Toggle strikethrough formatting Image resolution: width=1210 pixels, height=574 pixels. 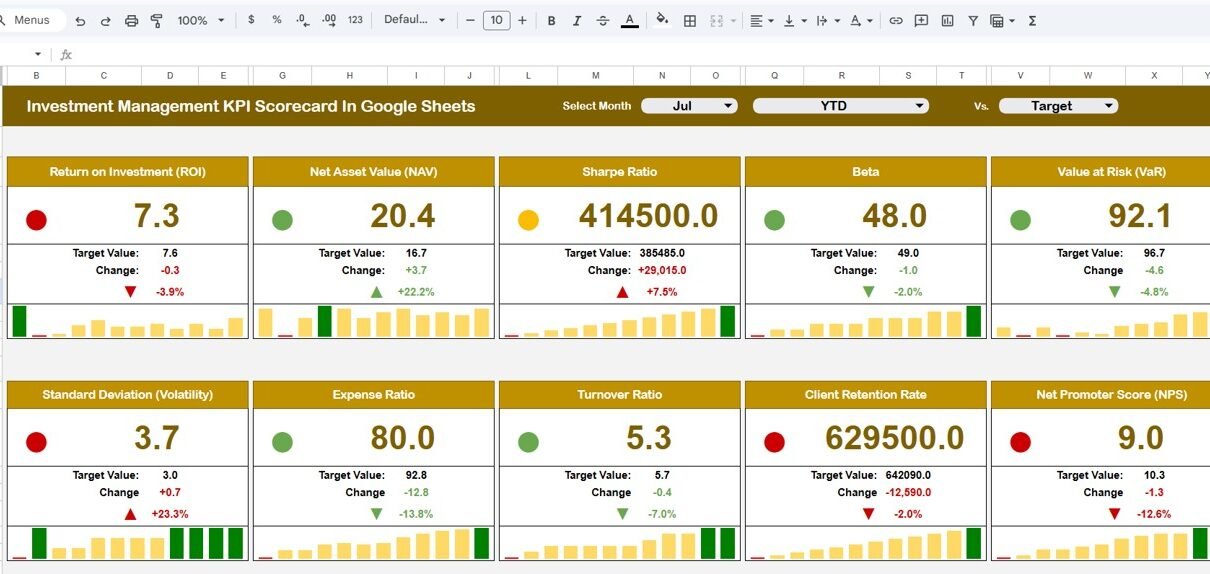602,20
